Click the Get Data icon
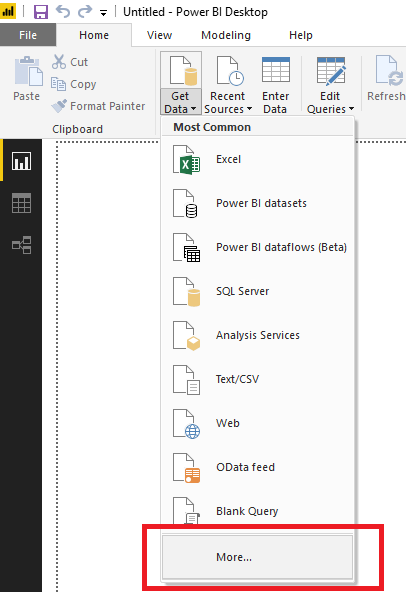406x592 pixels. point(183,71)
